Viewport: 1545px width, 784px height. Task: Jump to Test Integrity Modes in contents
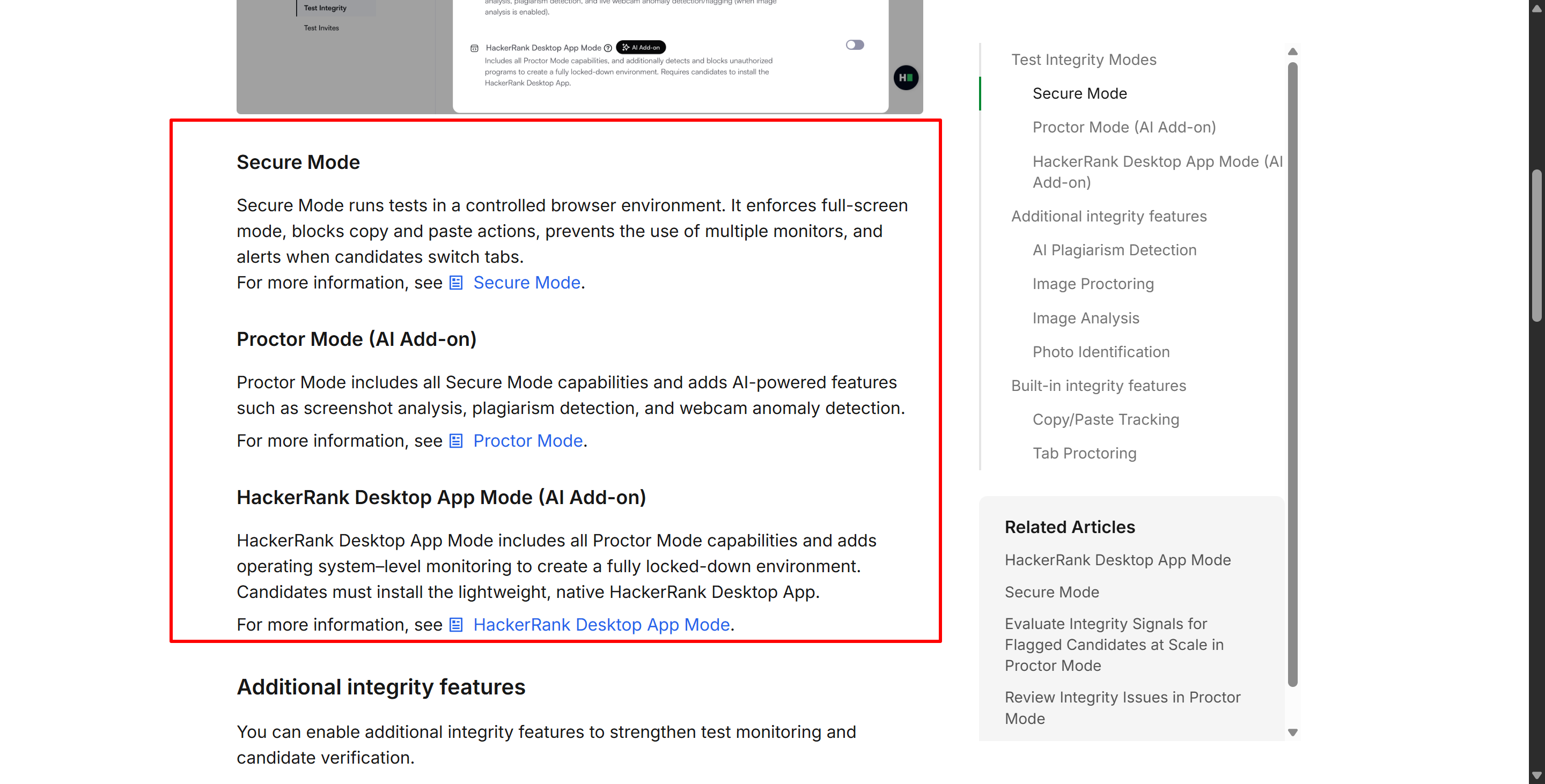pos(1084,60)
